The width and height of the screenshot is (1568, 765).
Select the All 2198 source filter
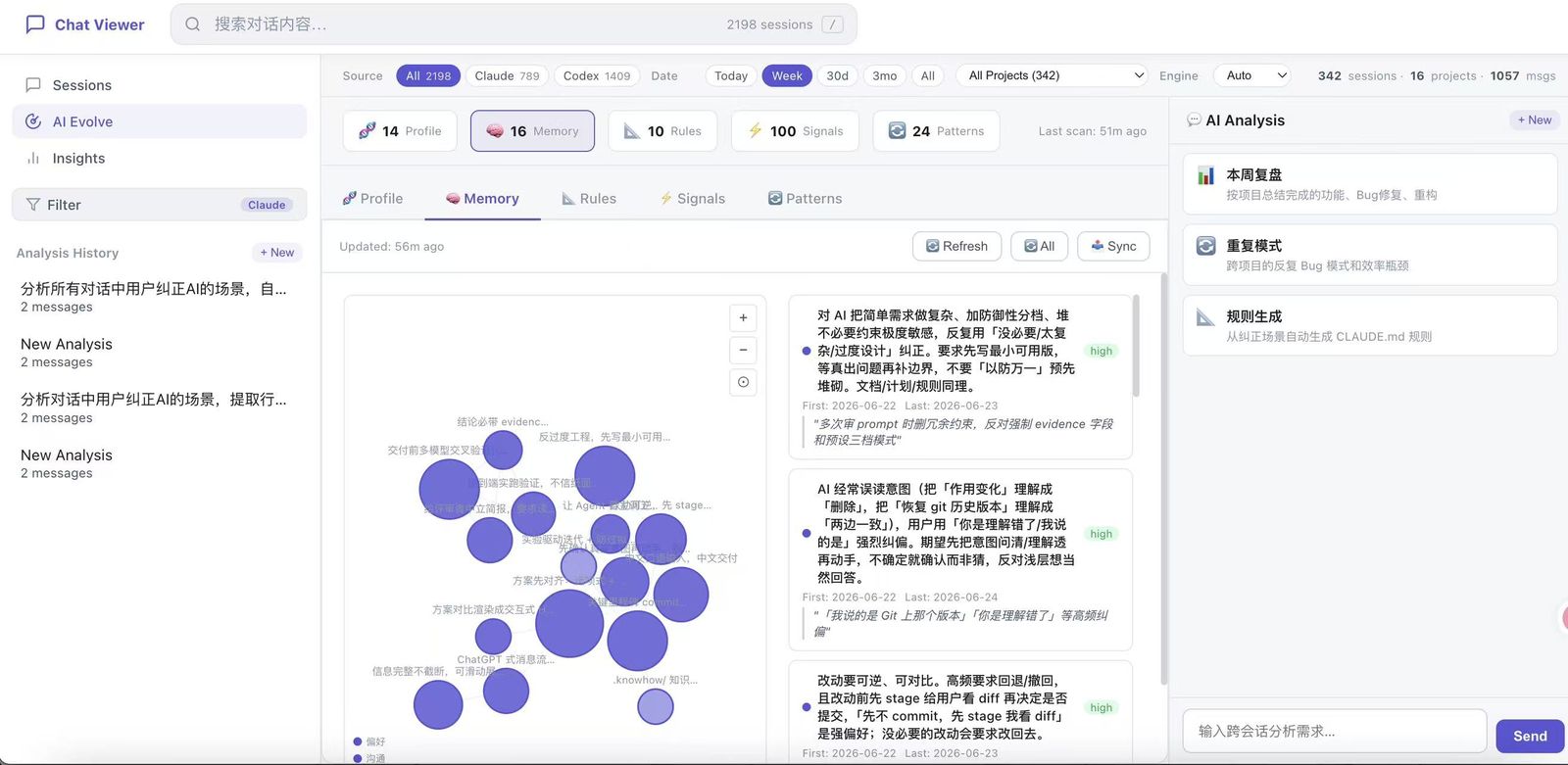(428, 75)
